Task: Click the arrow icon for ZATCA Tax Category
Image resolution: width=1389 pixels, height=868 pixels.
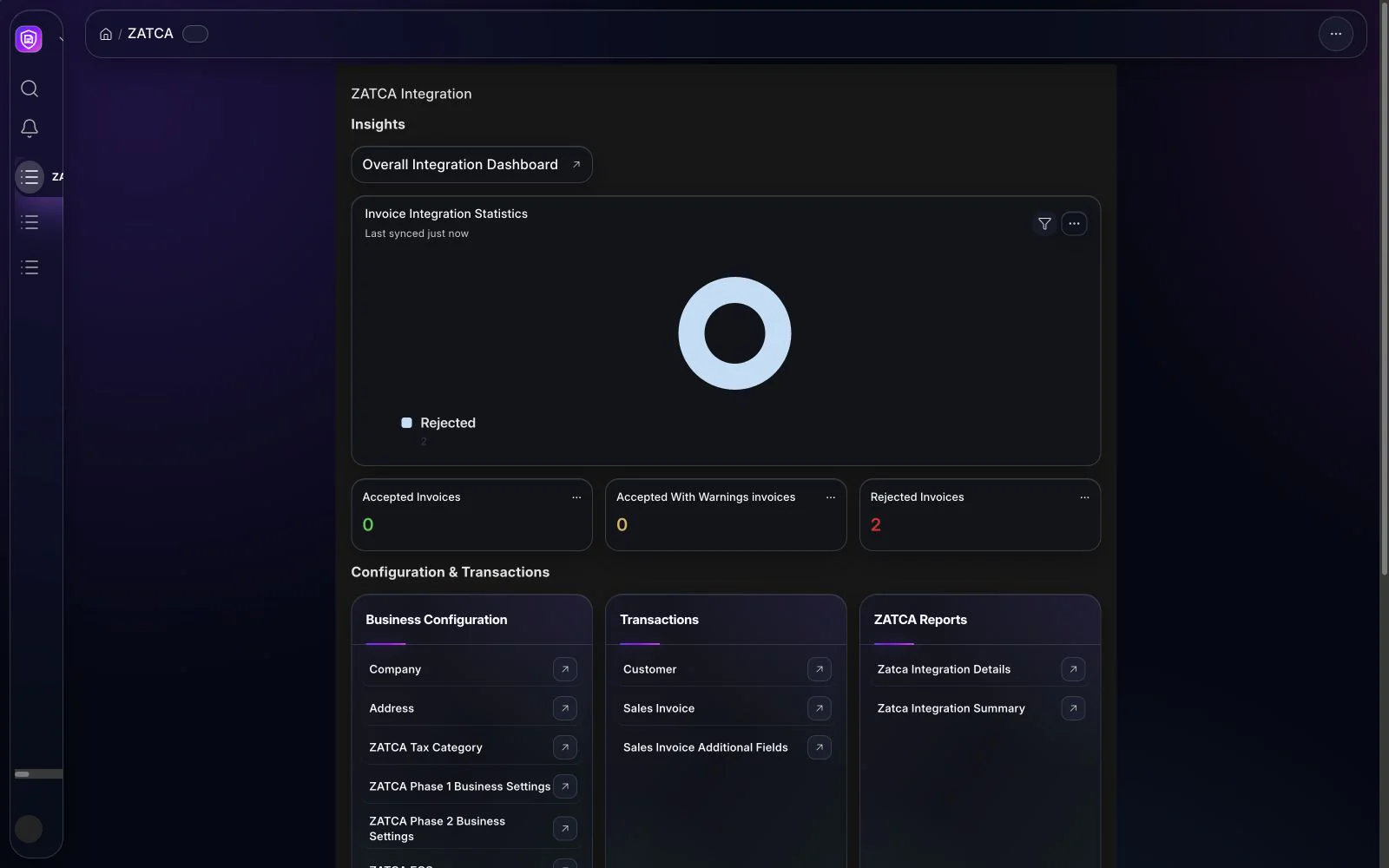Action: (x=565, y=747)
